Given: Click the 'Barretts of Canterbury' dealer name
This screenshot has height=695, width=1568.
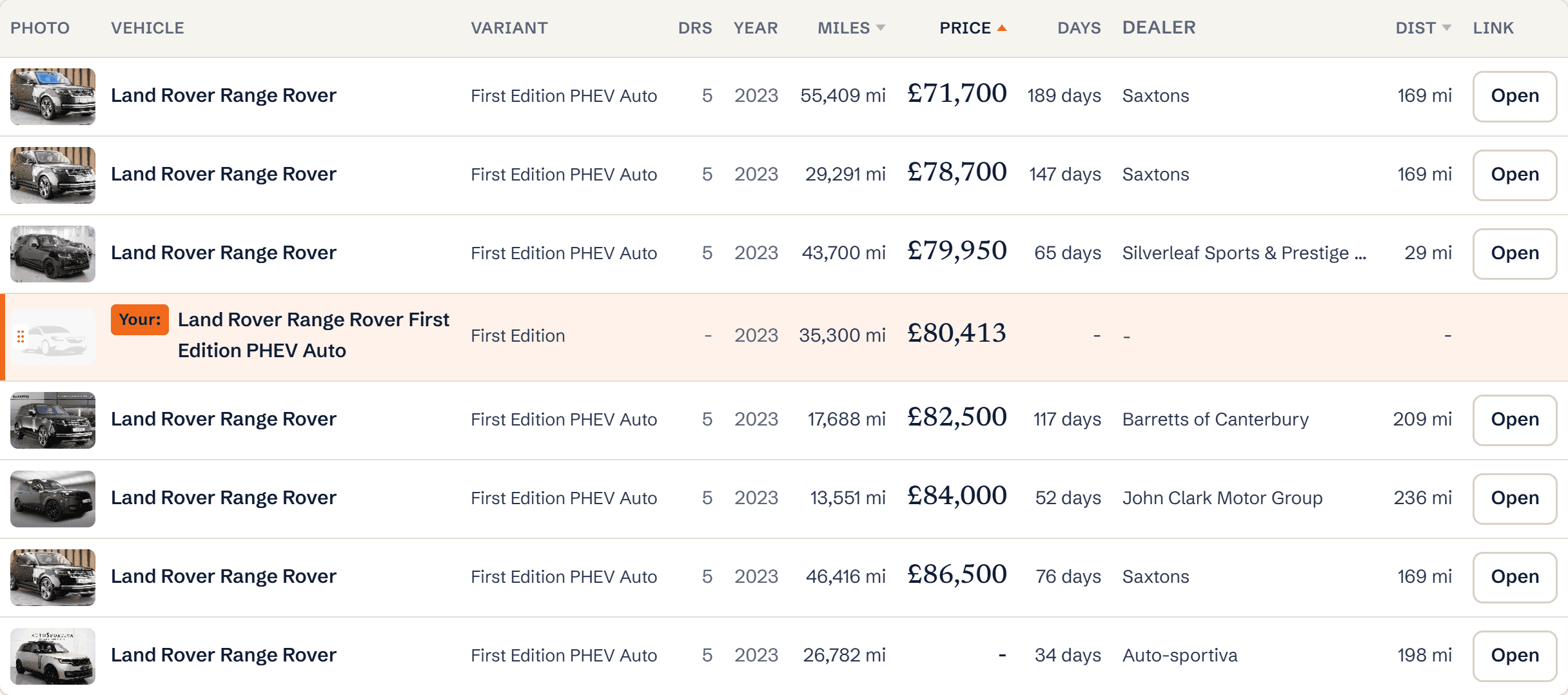Looking at the screenshot, I should pyautogui.click(x=1215, y=420).
